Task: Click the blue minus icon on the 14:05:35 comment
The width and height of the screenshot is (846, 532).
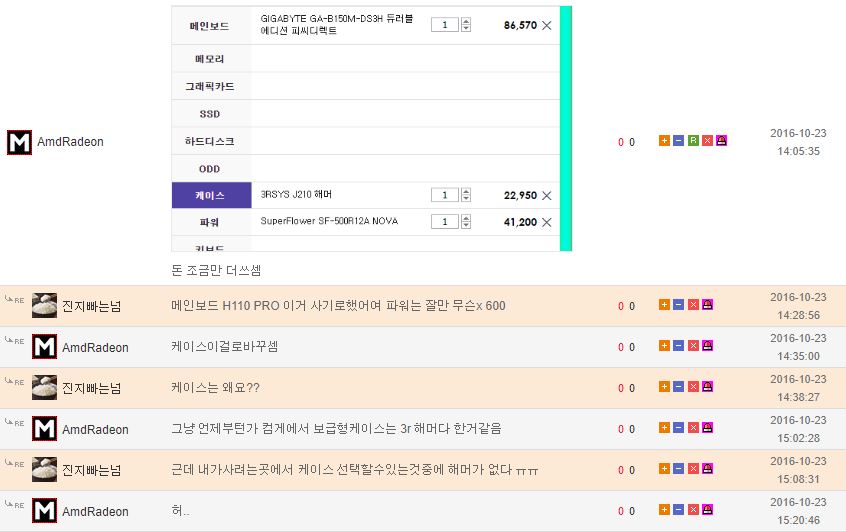Action: tap(679, 141)
